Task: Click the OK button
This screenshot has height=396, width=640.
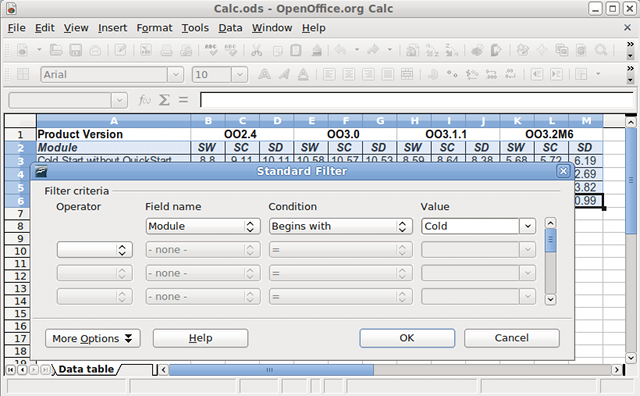Action: tap(407, 338)
